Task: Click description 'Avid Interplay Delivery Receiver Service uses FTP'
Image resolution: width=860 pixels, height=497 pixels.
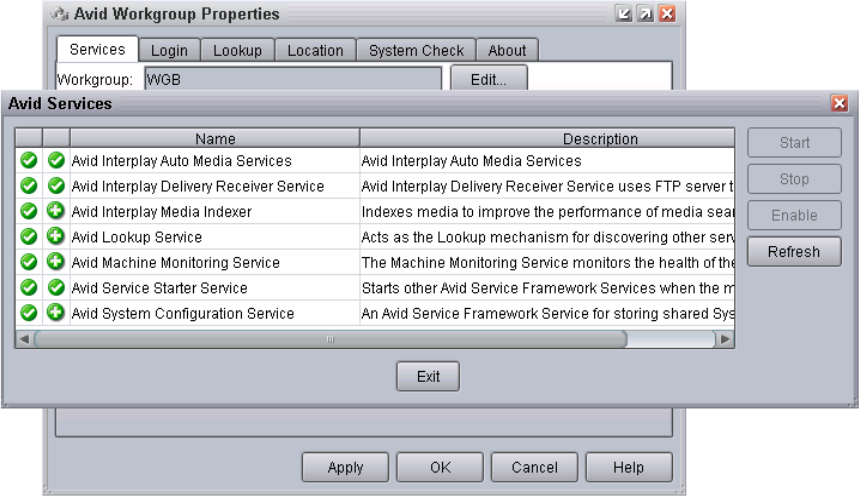Action: 547,187
